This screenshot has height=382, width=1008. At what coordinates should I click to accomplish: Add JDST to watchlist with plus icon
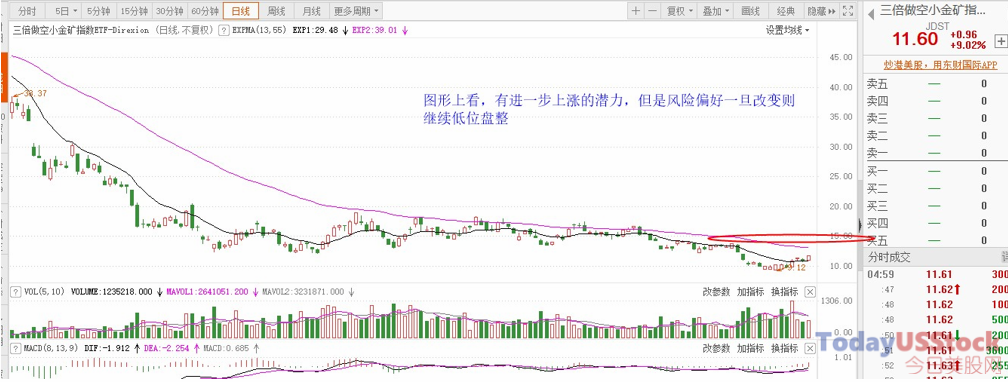tap(1000, 41)
